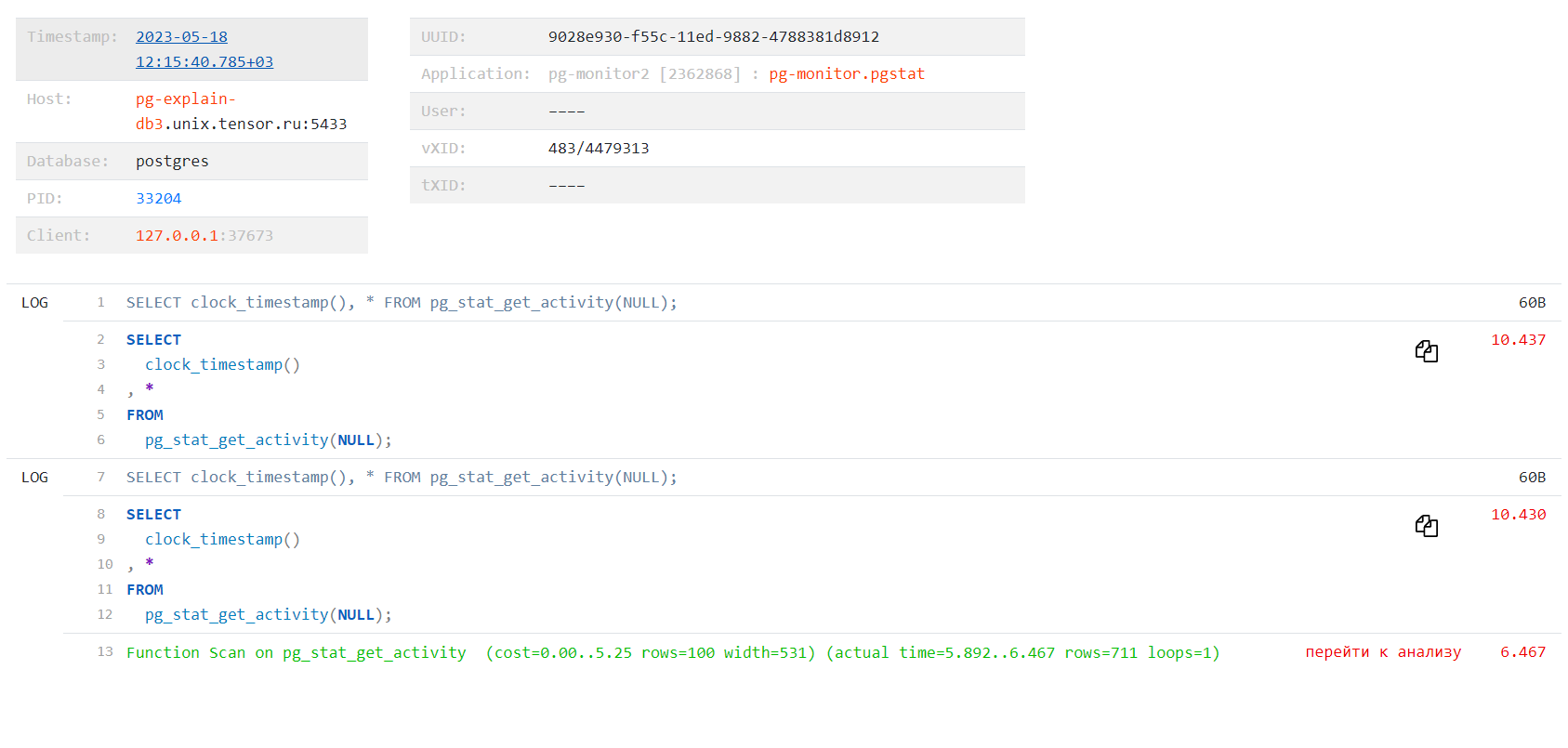Click the second LOG level label
Image resolution: width=1568 pixels, height=748 pixels.
[x=34, y=478]
